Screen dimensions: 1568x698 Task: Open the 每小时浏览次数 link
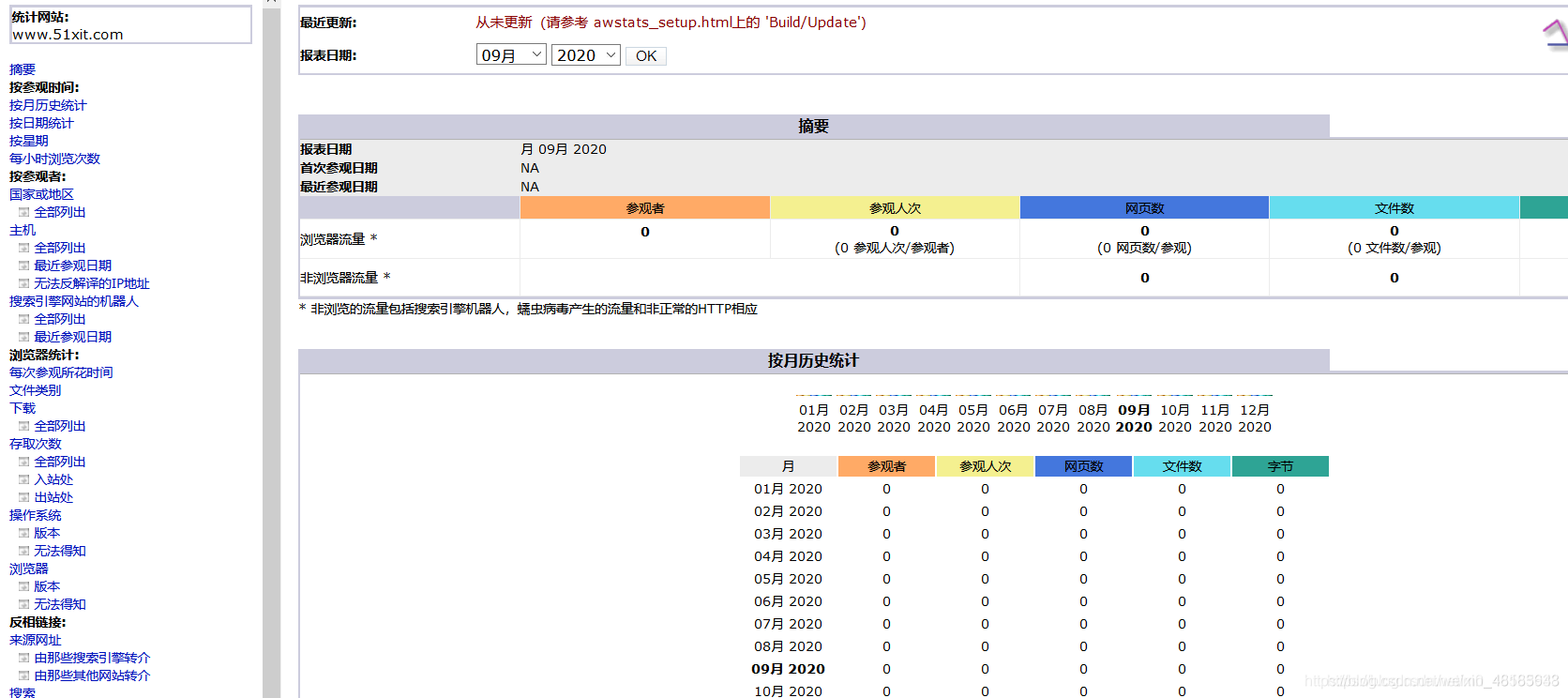54,159
